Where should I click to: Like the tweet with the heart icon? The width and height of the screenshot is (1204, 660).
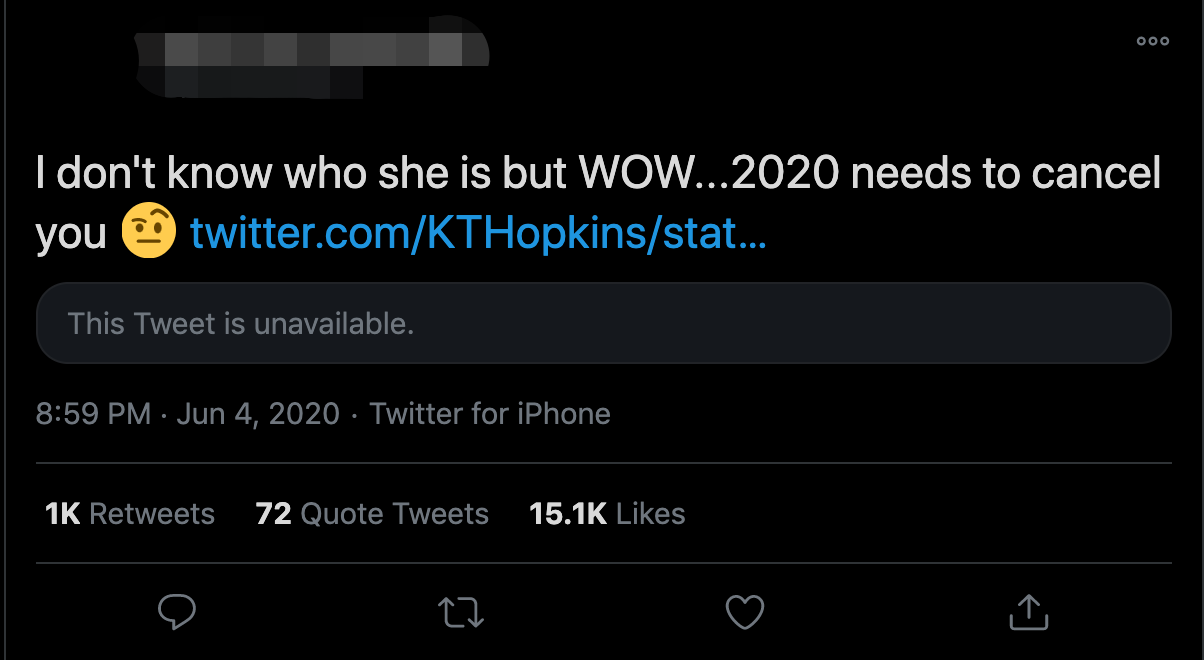pyautogui.click(x=744, y=612)
